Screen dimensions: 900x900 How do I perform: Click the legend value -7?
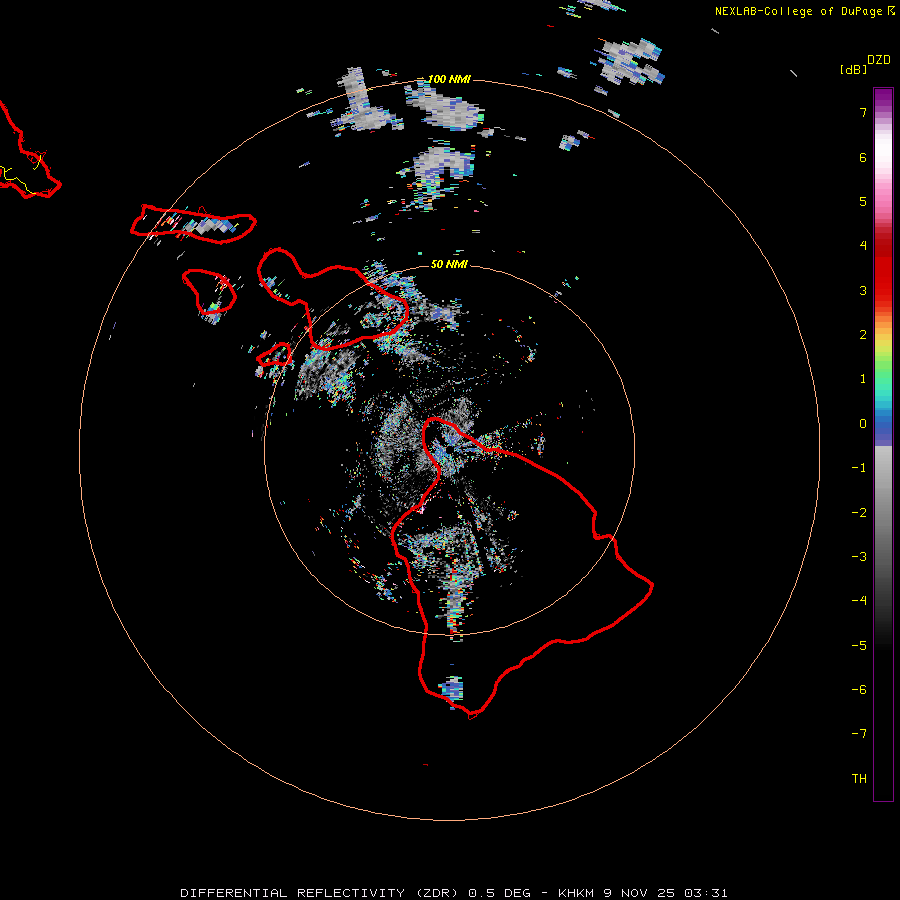tap(859, 734)
